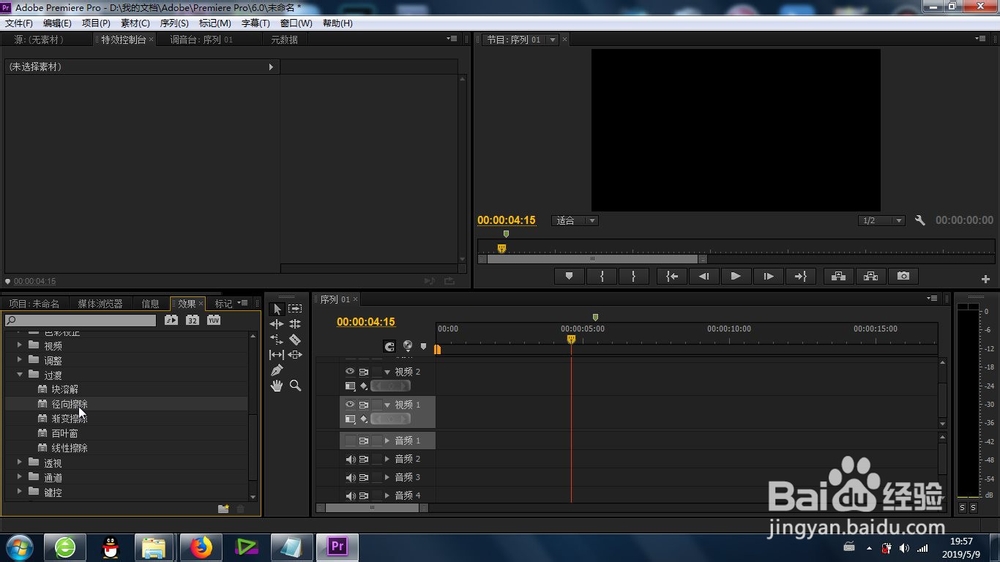Image resolution: width=1000 pixels, height=562 pixels.
Task: Select the Ripple Edit tool
Action: click(276, 324)
